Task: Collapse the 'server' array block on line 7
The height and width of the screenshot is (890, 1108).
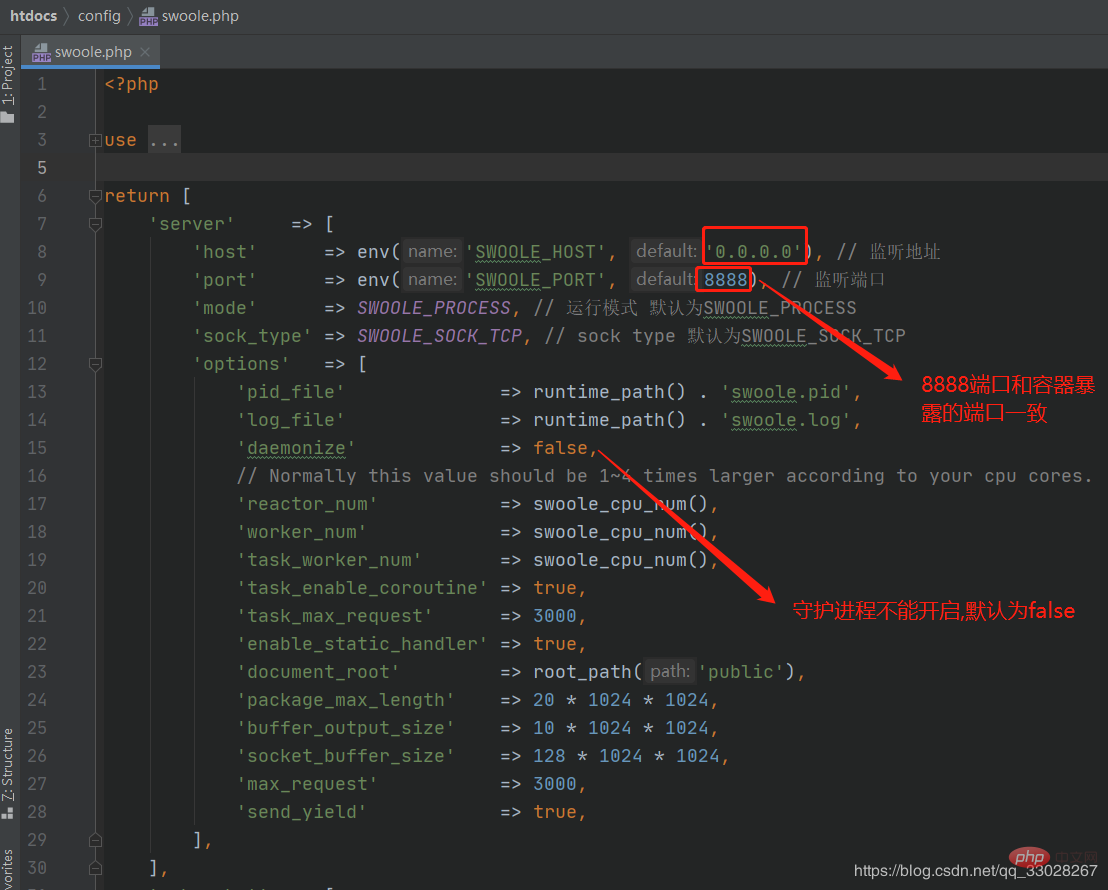Action: coord(95,224)
